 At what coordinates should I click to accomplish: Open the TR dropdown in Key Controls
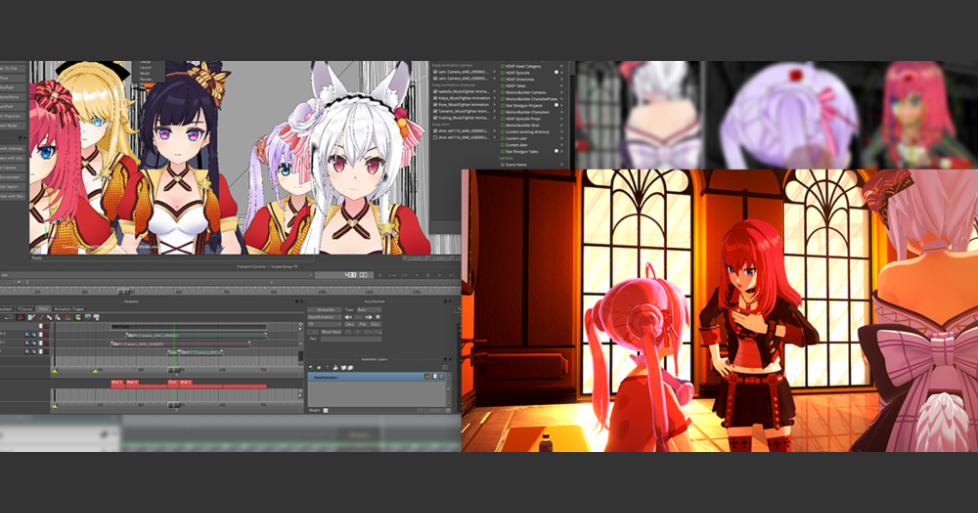pos(324,324)
